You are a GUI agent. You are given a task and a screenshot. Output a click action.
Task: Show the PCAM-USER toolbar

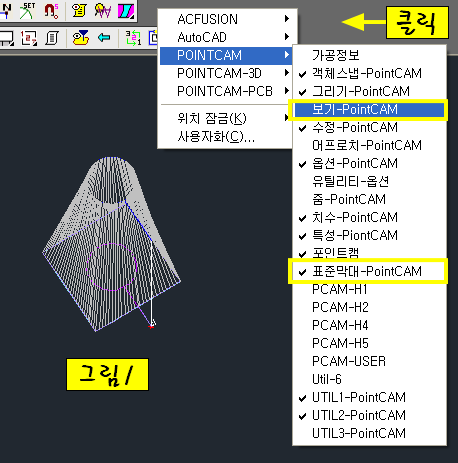pyautogui.click(x=369, y=361)
